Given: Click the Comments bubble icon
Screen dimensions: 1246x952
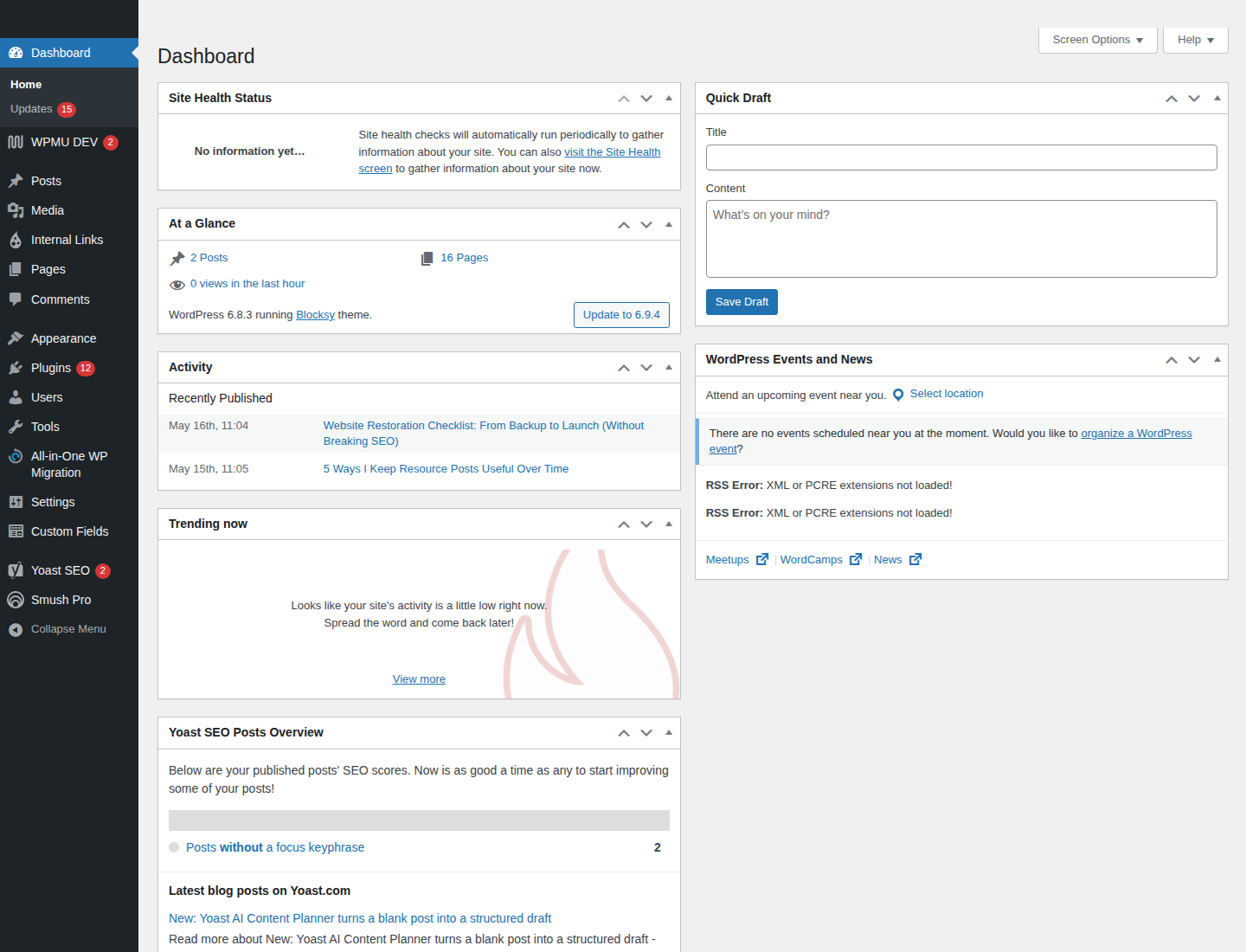Looking at the screenshot, I should (x=16, y=299).
